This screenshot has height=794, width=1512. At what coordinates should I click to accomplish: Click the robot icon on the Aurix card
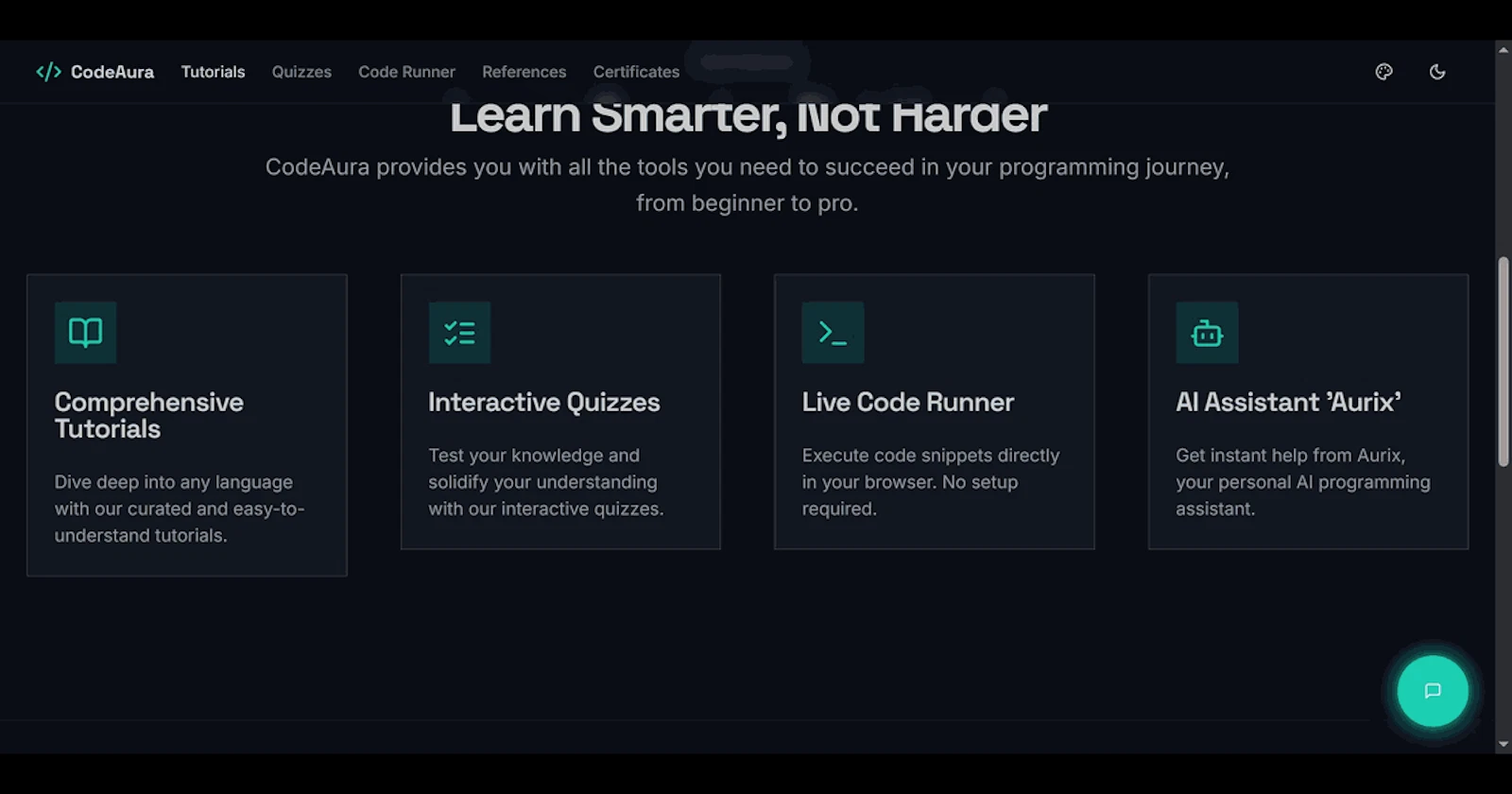point(1207,333)
